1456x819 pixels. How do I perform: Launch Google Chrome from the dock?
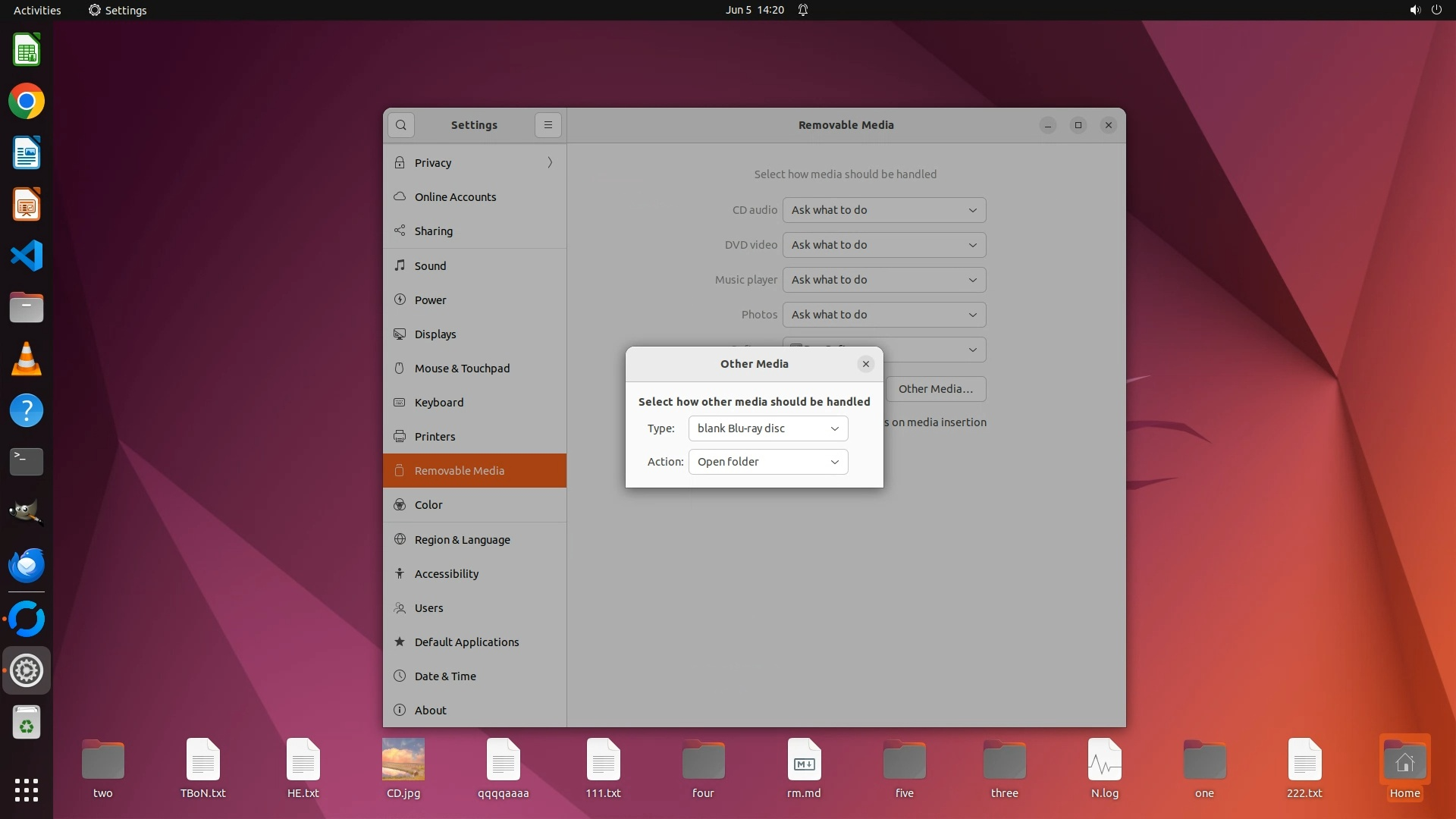coord(27,102)
